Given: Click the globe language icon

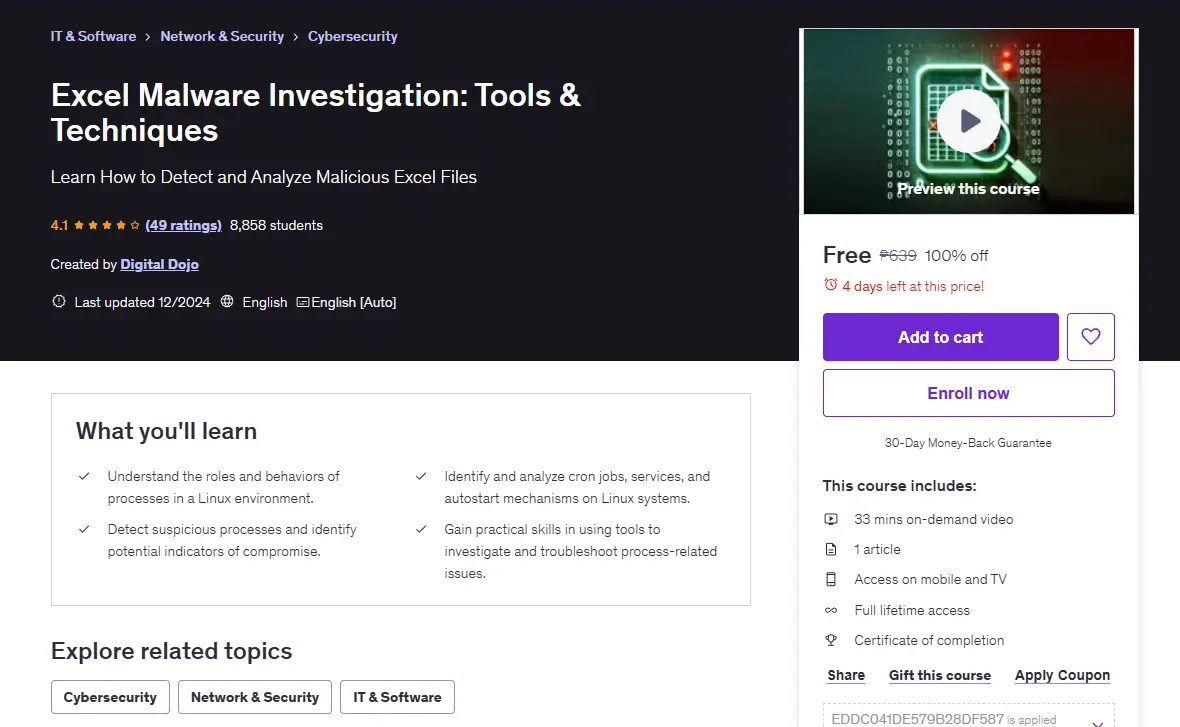Looking at the screenshot, I should click(227, 302).
